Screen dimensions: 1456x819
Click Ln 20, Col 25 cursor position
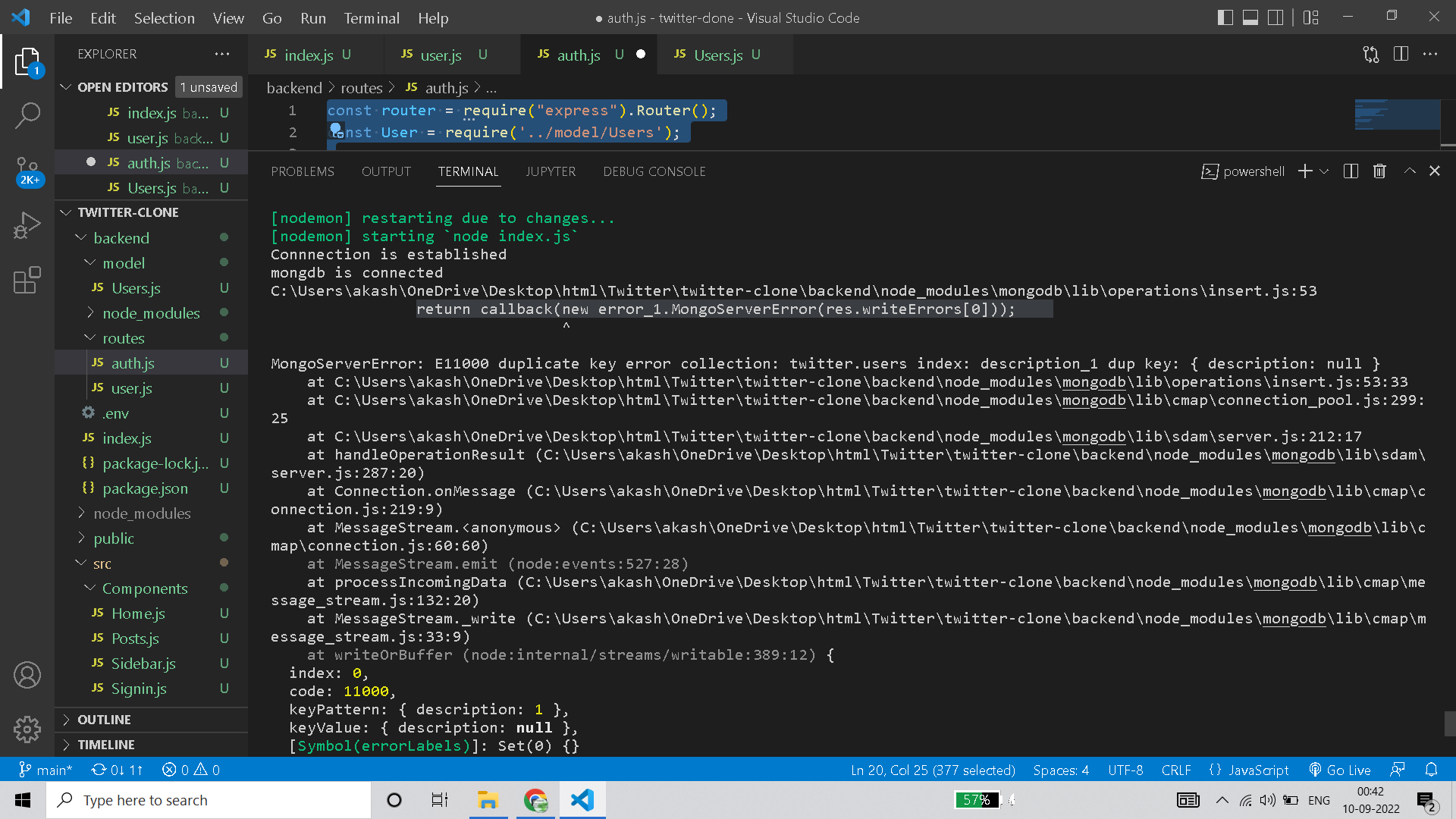click(933, 770)
